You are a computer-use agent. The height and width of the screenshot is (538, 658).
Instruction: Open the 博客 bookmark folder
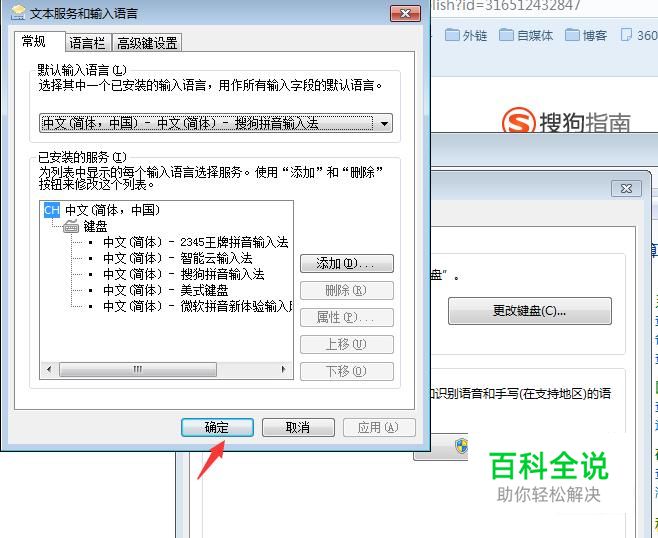(586, 35)
